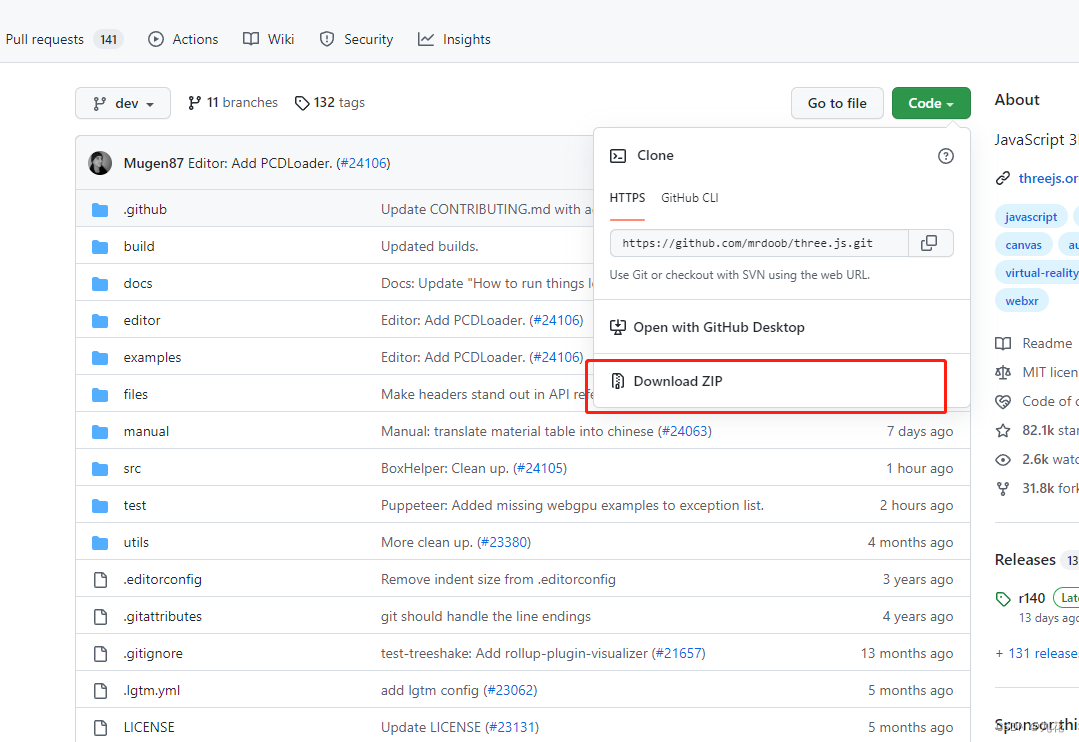Open the .gitattributes file
The width and height of the screenshot is (1079, 742).
(x=162, y=617)
